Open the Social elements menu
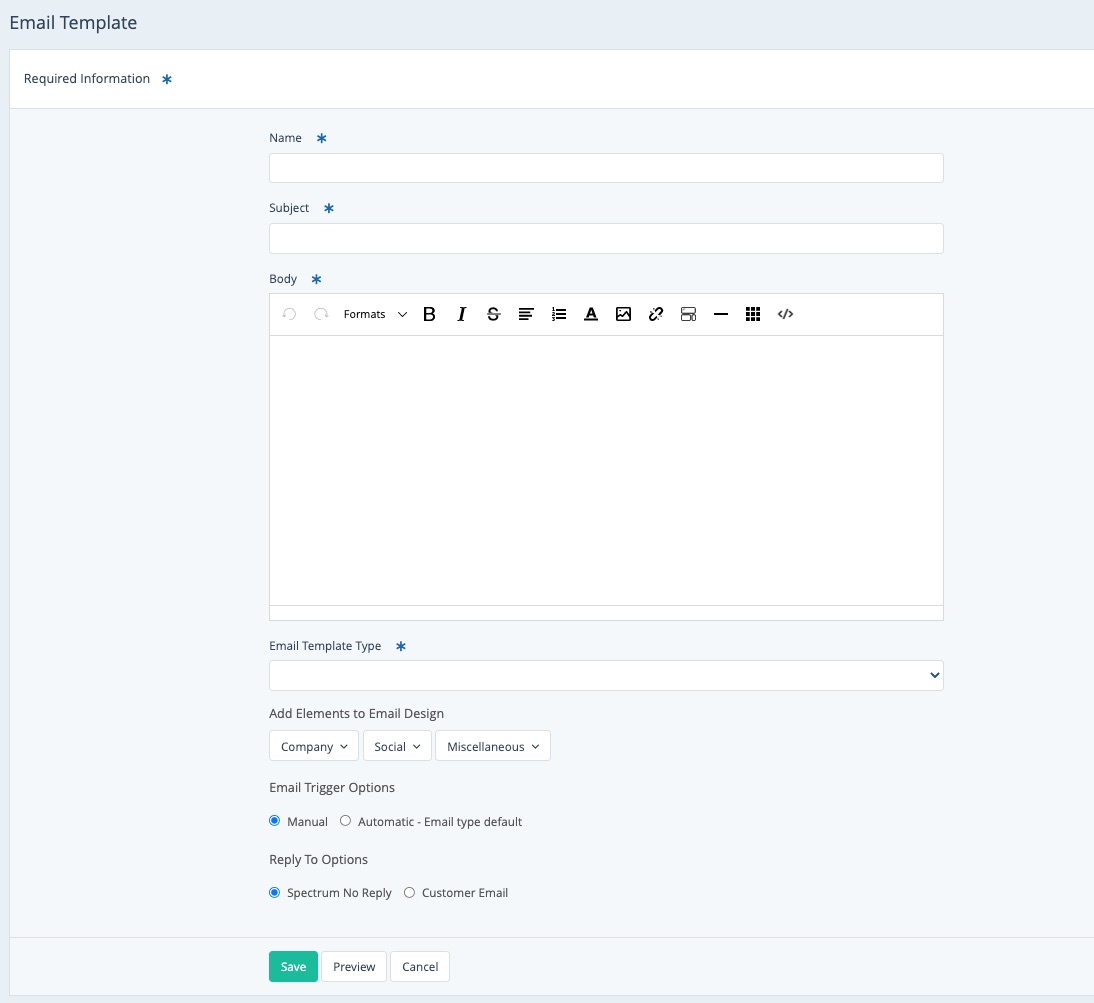 (397, 747)
